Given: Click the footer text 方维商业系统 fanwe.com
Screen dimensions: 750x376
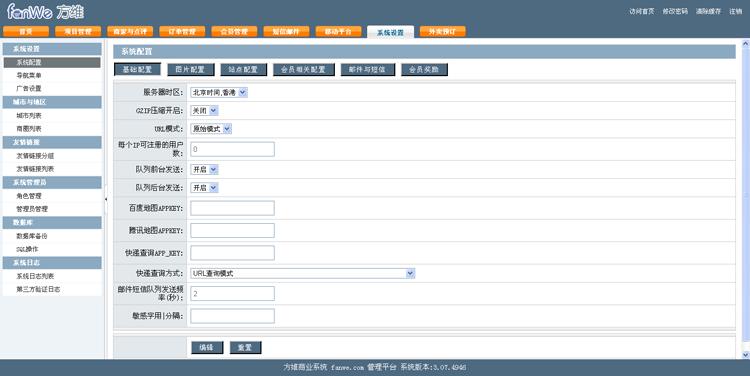Looking at the screenshot, I should point(324,367).
